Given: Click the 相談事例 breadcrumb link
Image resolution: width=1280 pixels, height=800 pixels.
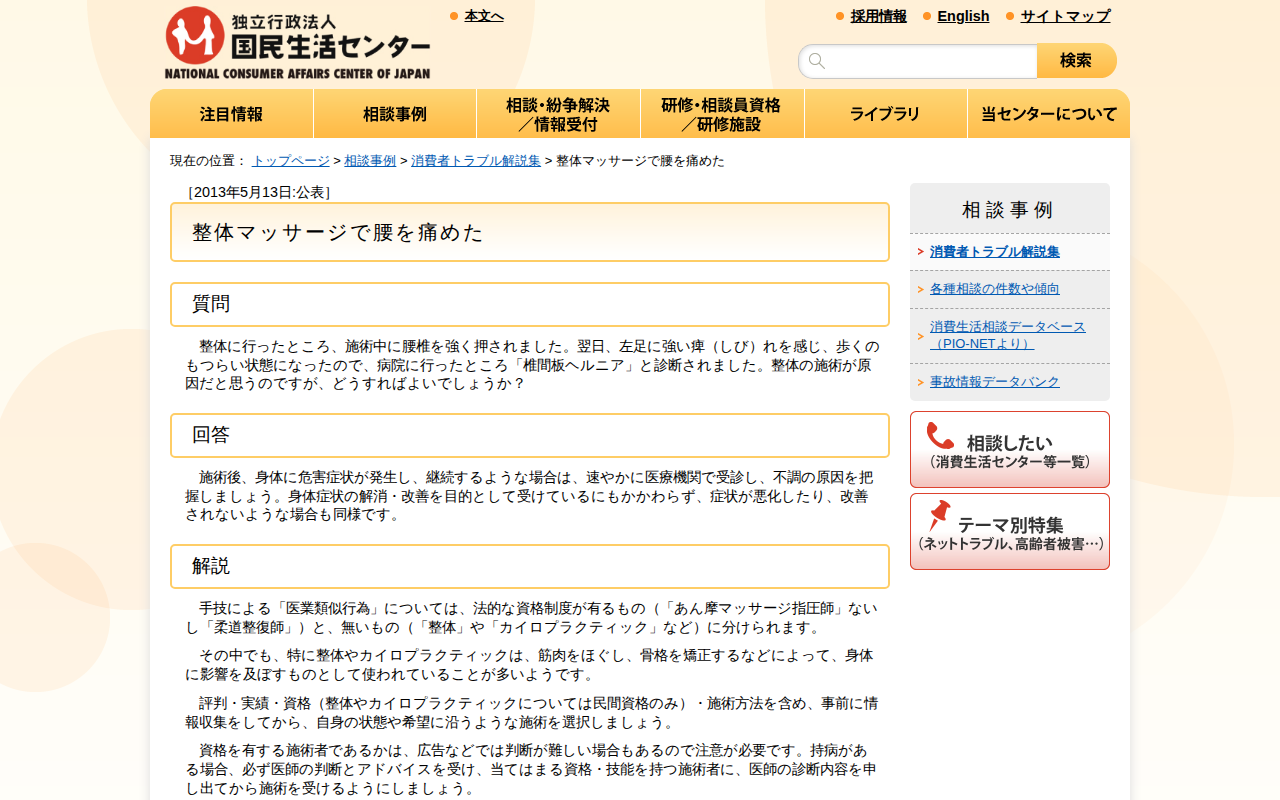Looking at the screenshot, I should (x=370, y=160).
